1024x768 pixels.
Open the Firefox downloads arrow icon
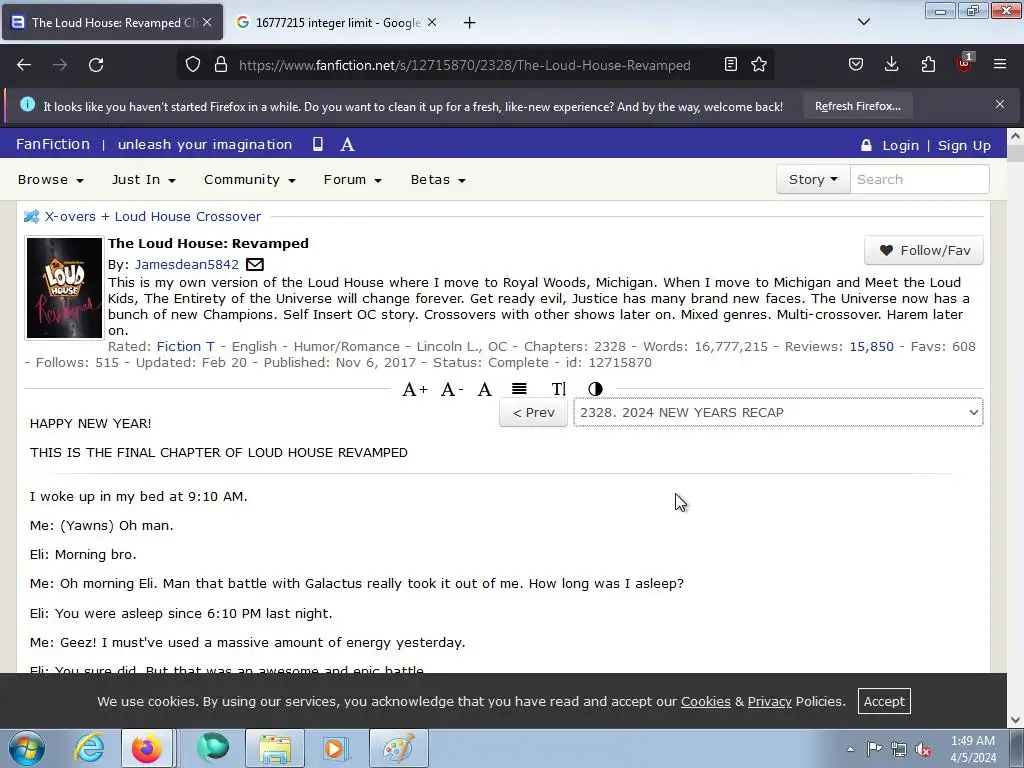tap(891, 65)
